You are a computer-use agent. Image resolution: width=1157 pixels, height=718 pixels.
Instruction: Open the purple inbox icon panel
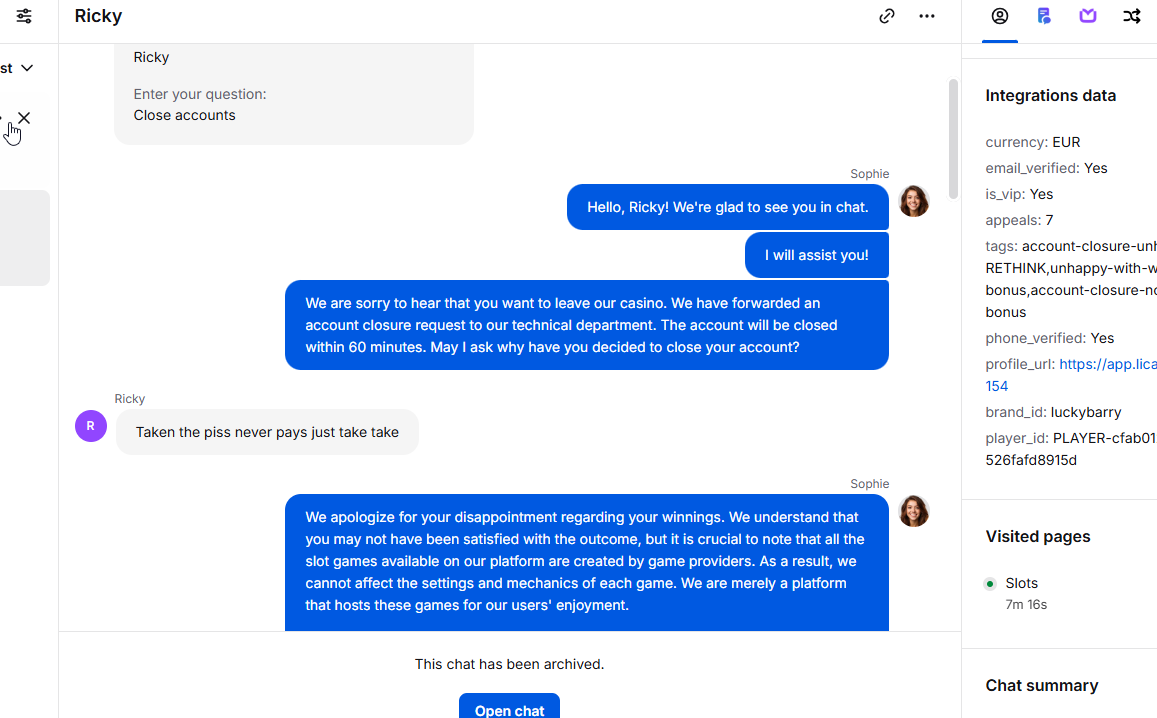pyautogui.click(x=1088, y=16)
